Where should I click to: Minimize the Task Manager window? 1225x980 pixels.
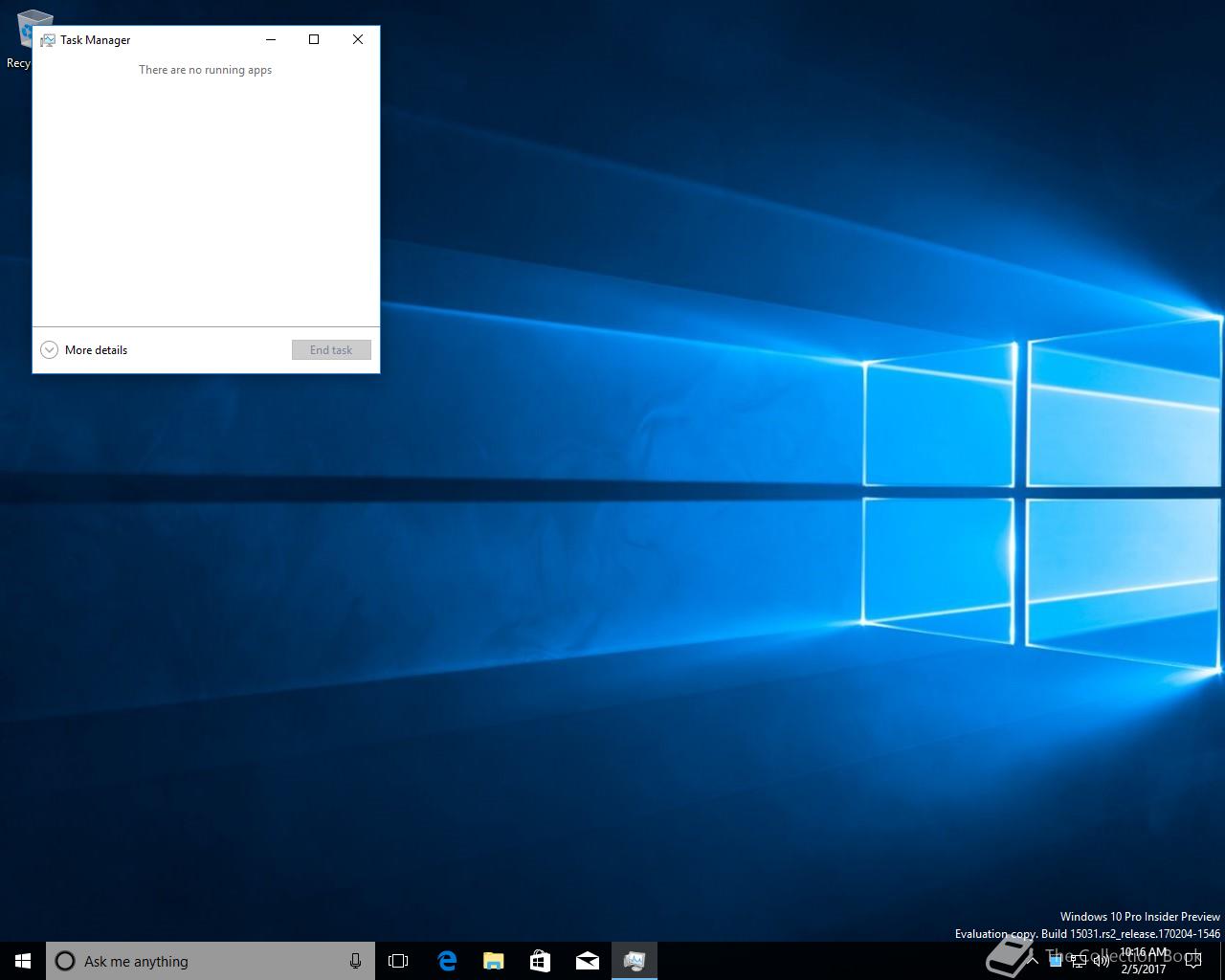point(271,39)
